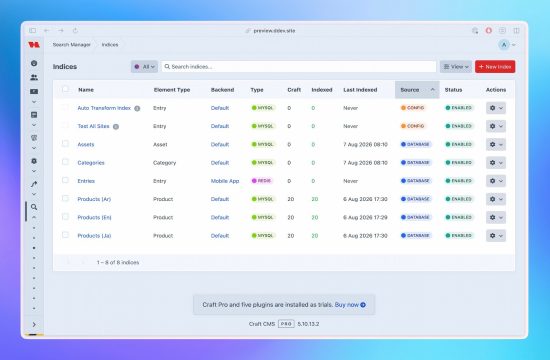Open the Categories index link
Image resolution: width=550 pixels, height=360 pixels.
point(91,163)
